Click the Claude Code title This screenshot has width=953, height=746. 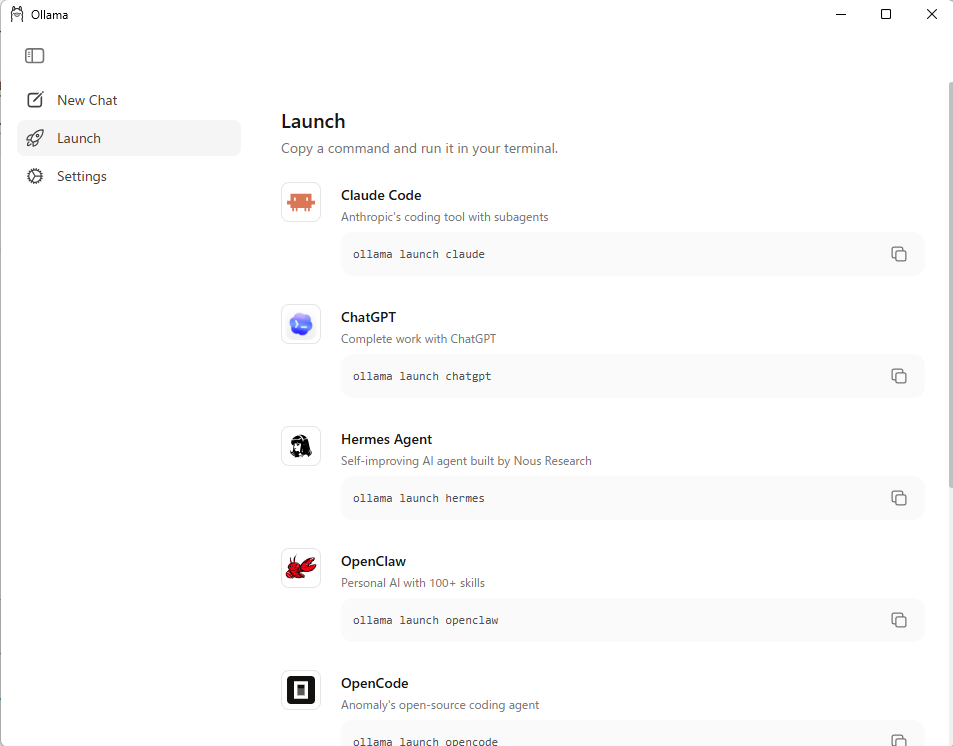(x=381, y=195)
